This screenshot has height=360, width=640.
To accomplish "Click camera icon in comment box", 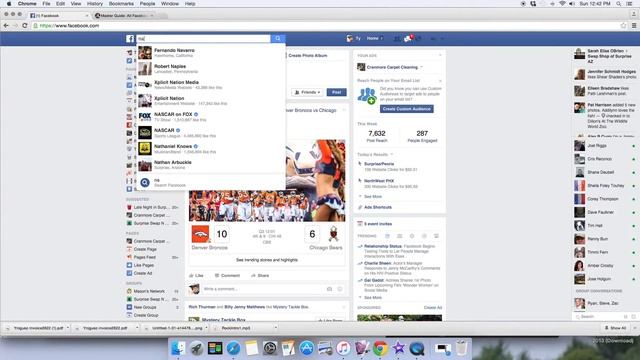I will tap(329, 289).
